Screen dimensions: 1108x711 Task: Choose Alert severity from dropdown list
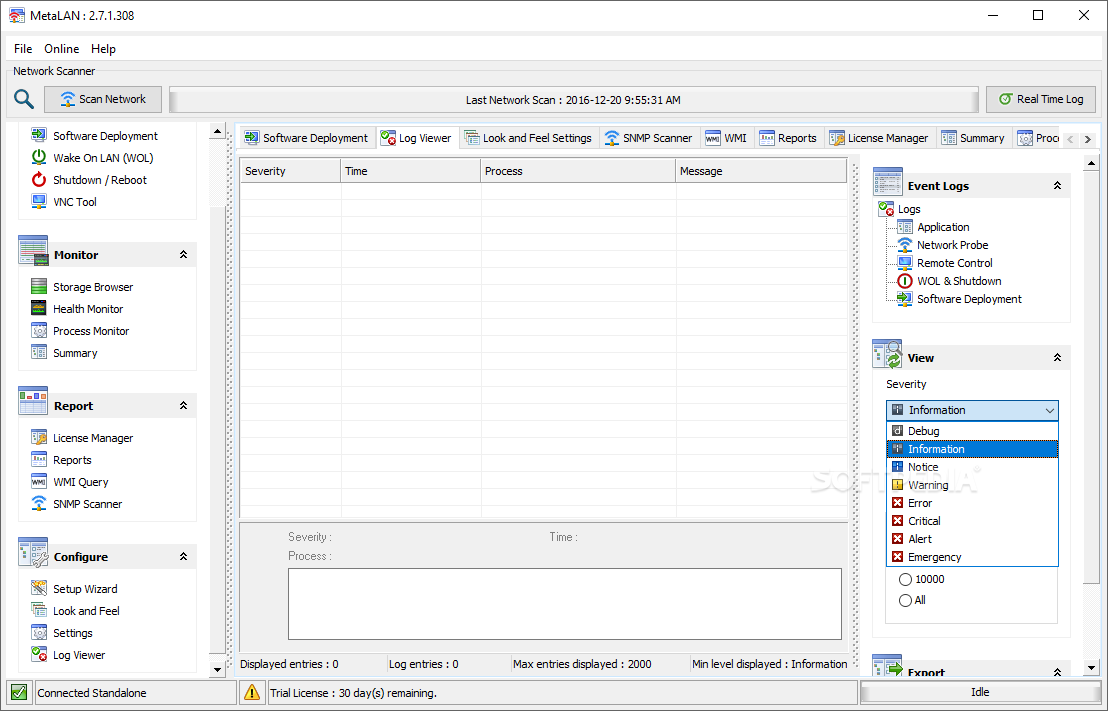tap(972, 539)
